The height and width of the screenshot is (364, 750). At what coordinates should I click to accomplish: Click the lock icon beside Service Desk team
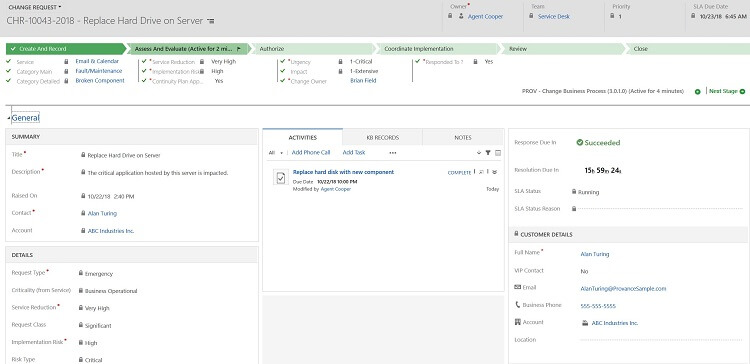(531, 16)
